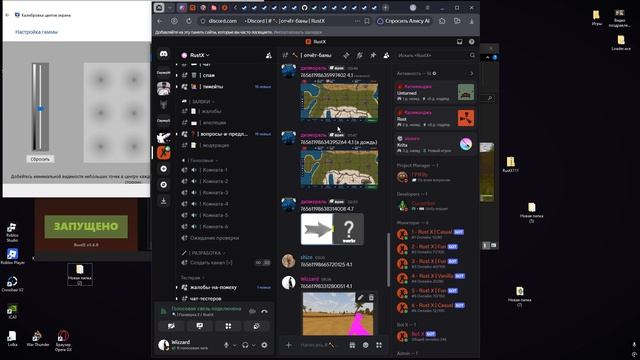Viewport: 640px width, 360px height.
Task: Click the browser reload button
Action: (x=189, y=21)
